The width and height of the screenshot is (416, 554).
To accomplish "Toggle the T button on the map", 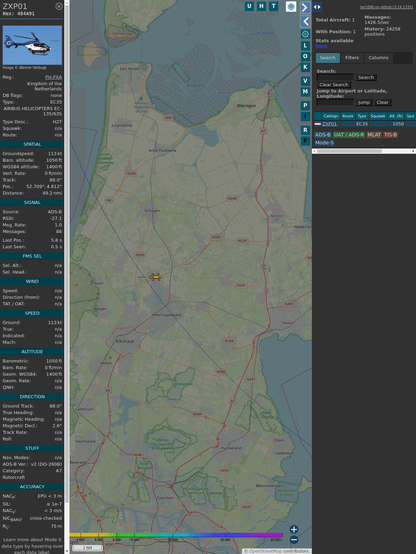I will point(273,6).
